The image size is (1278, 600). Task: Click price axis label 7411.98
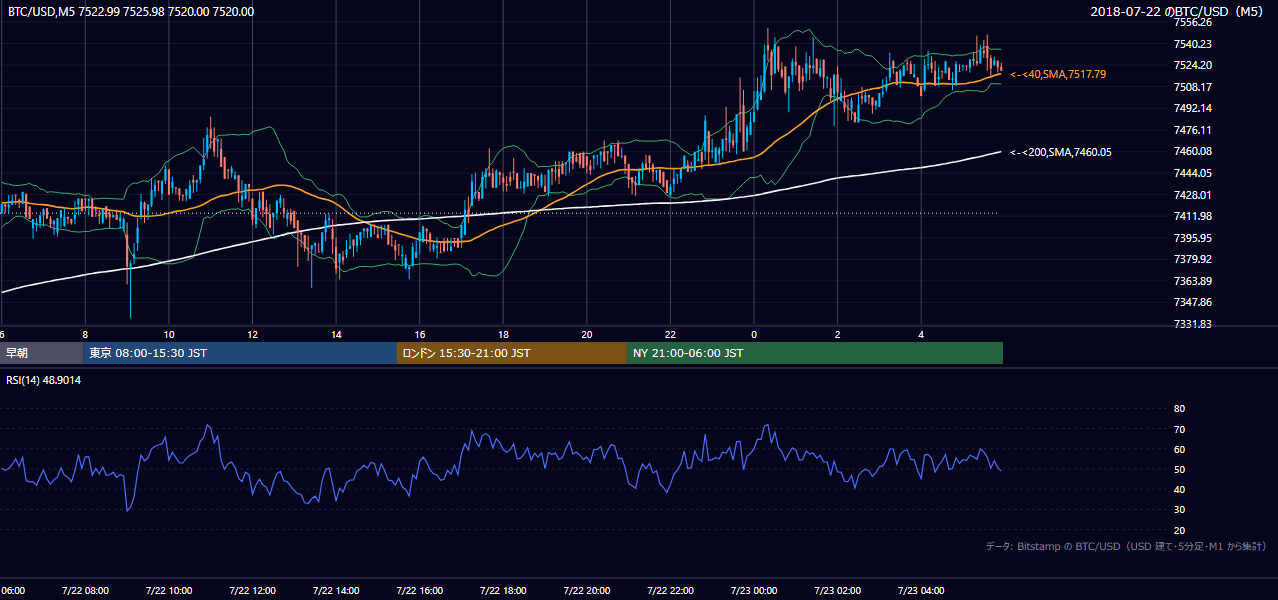coord(1193,216)
